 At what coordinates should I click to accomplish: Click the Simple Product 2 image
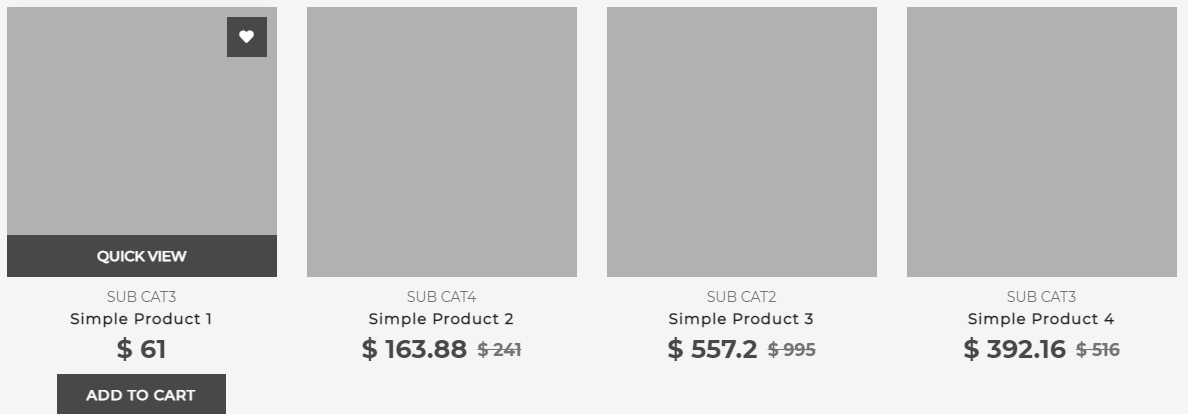pos(441,141)
